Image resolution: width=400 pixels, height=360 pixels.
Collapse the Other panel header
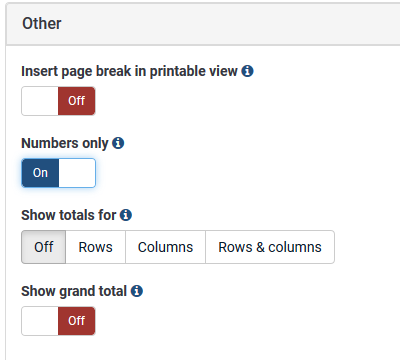[203, 24]
